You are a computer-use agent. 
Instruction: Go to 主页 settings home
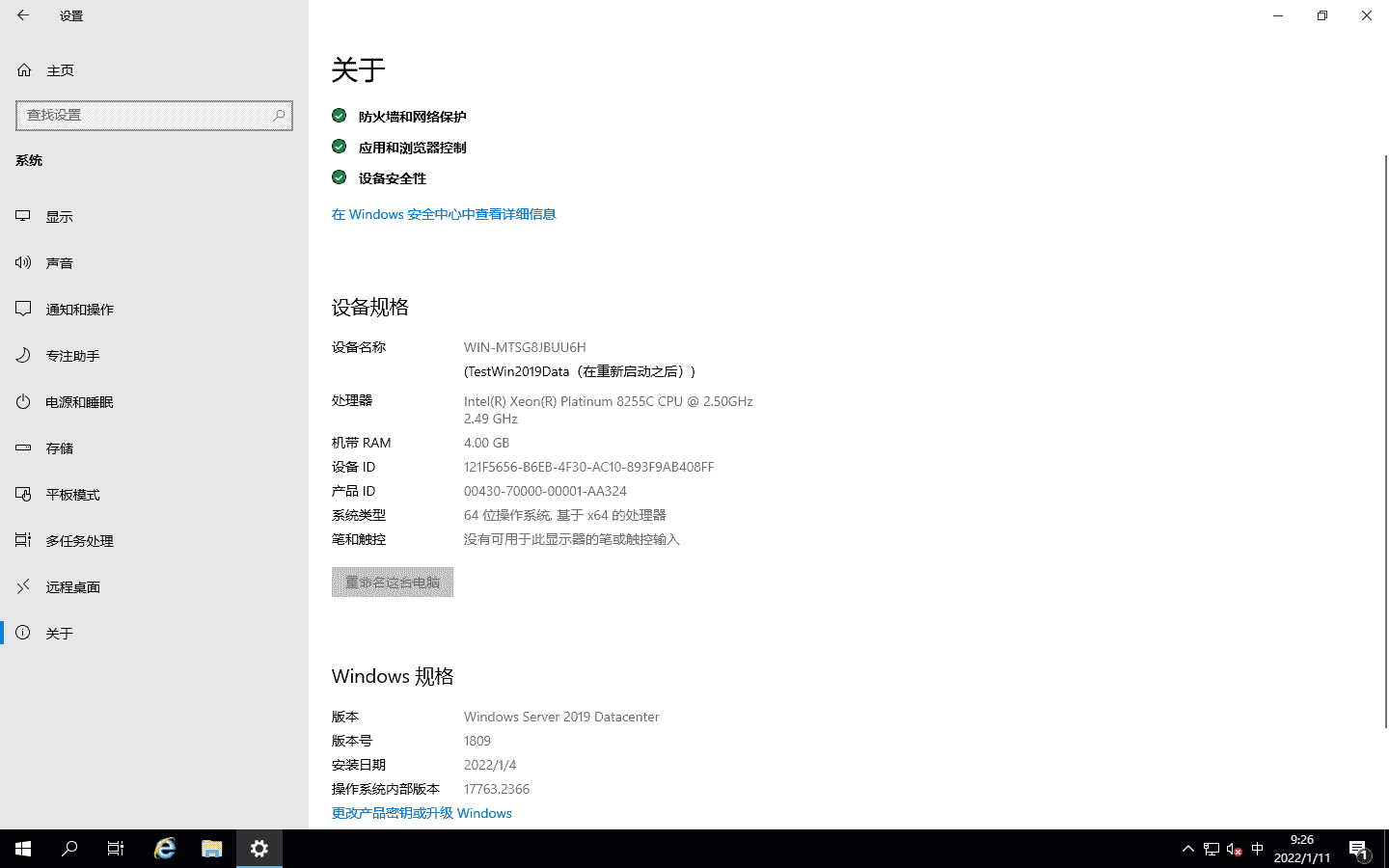154,70
